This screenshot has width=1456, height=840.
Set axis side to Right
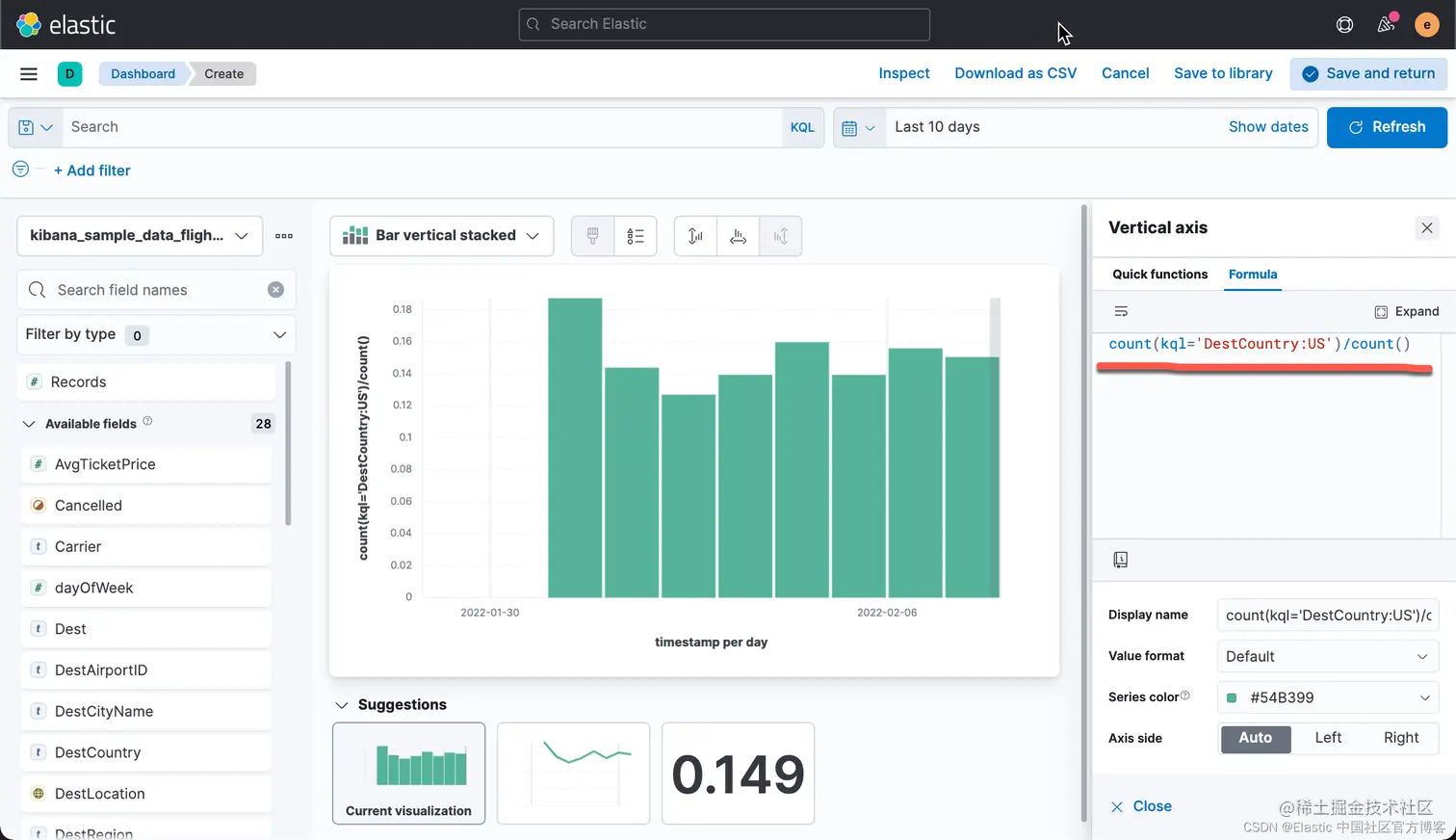pyautogui.click(x=1401, y=738)
